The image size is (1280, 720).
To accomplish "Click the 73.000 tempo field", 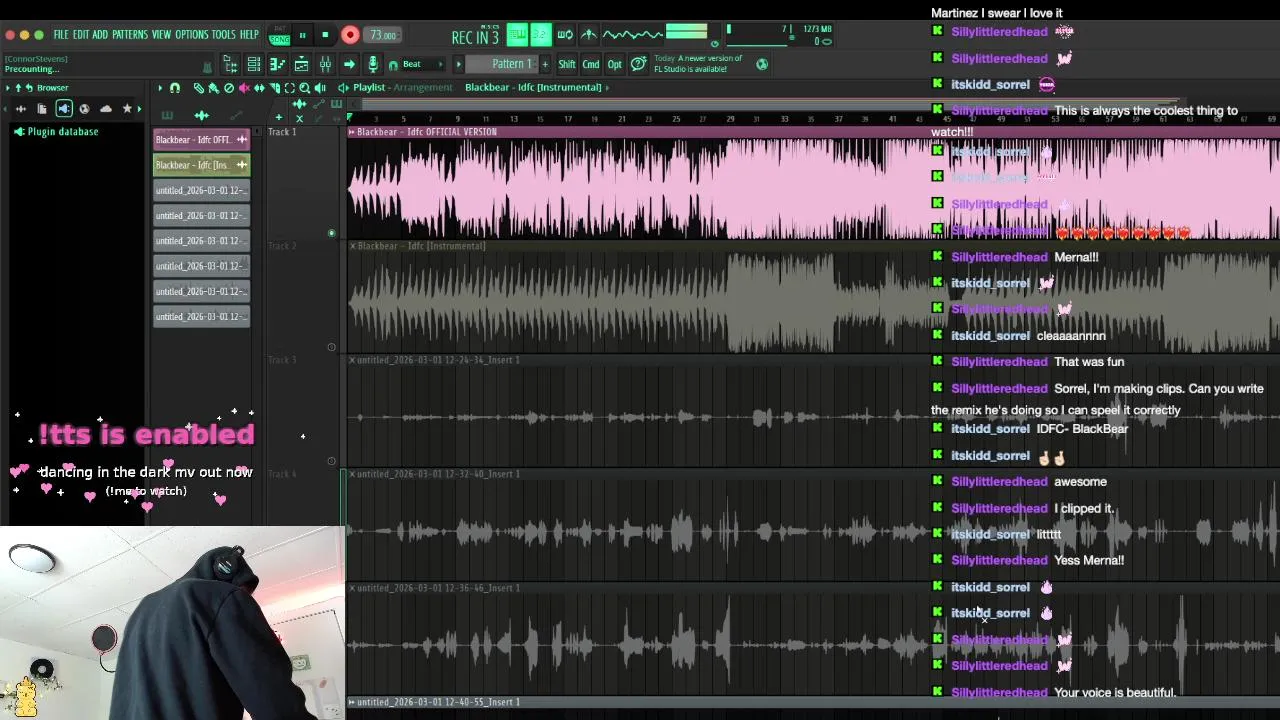I will coord(383,35).
